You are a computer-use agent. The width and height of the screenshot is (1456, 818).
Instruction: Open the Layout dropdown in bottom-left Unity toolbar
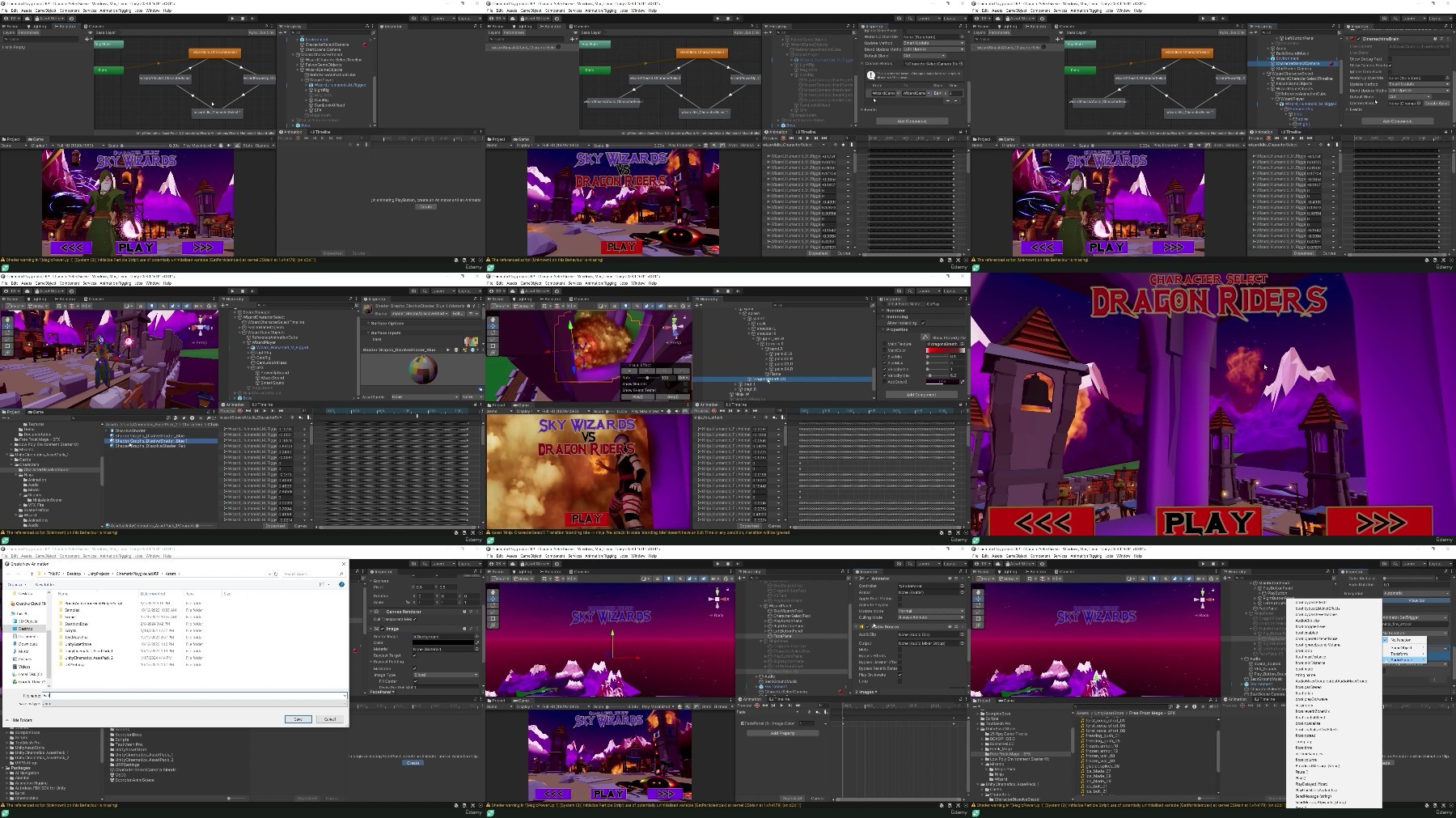470,564
